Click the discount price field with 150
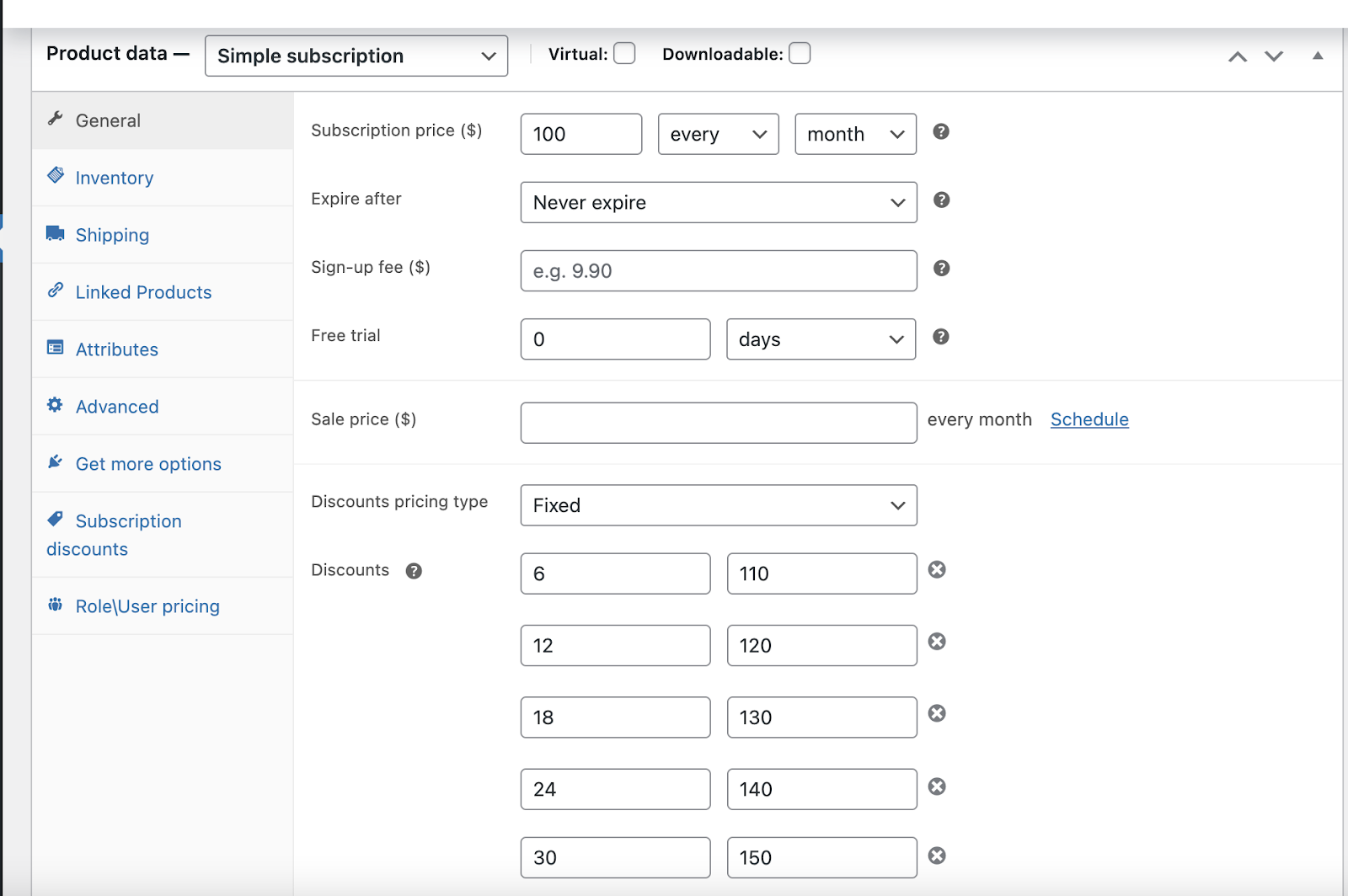Screen dimensions: 1348x896 [822, 857]
